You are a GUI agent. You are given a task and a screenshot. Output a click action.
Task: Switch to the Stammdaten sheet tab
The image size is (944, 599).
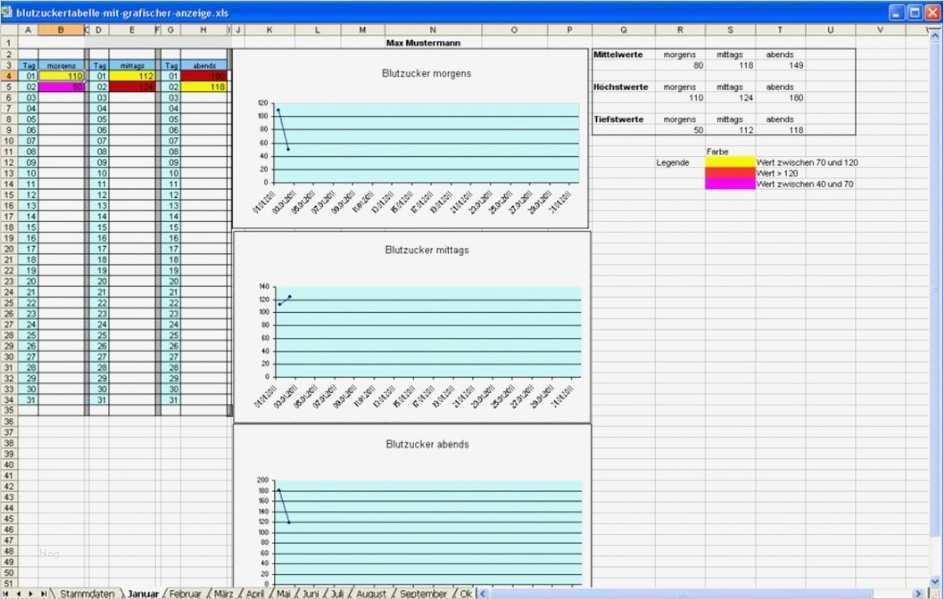tap(88, 592)
